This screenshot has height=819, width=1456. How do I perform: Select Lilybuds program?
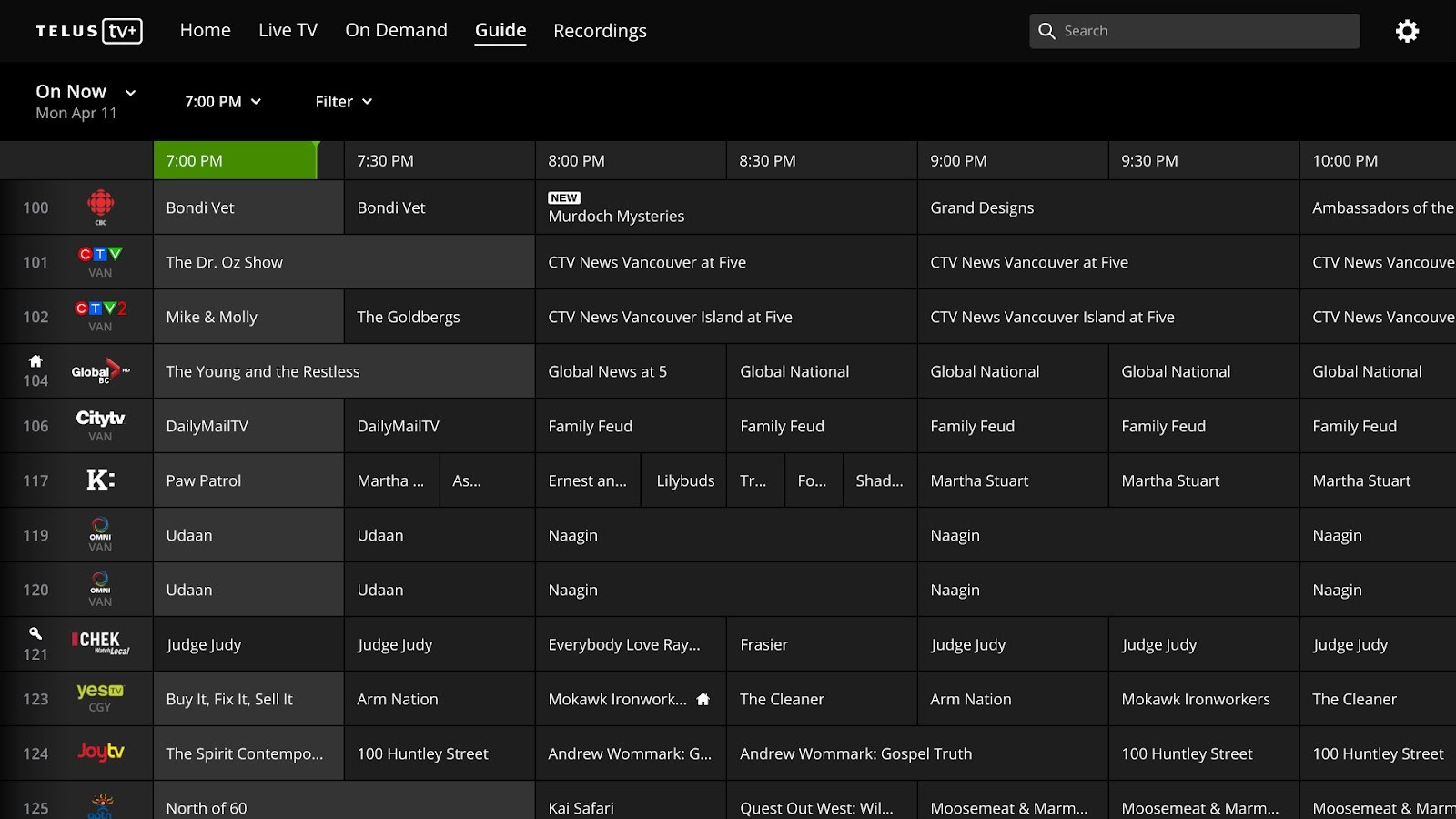[x=685, y=480]
